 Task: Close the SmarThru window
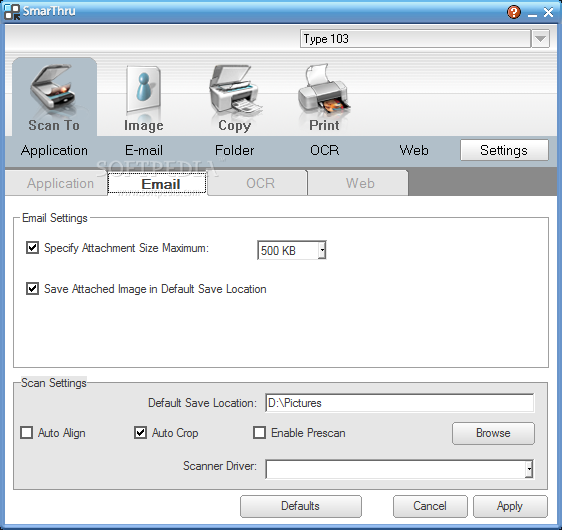click(548, 13)
